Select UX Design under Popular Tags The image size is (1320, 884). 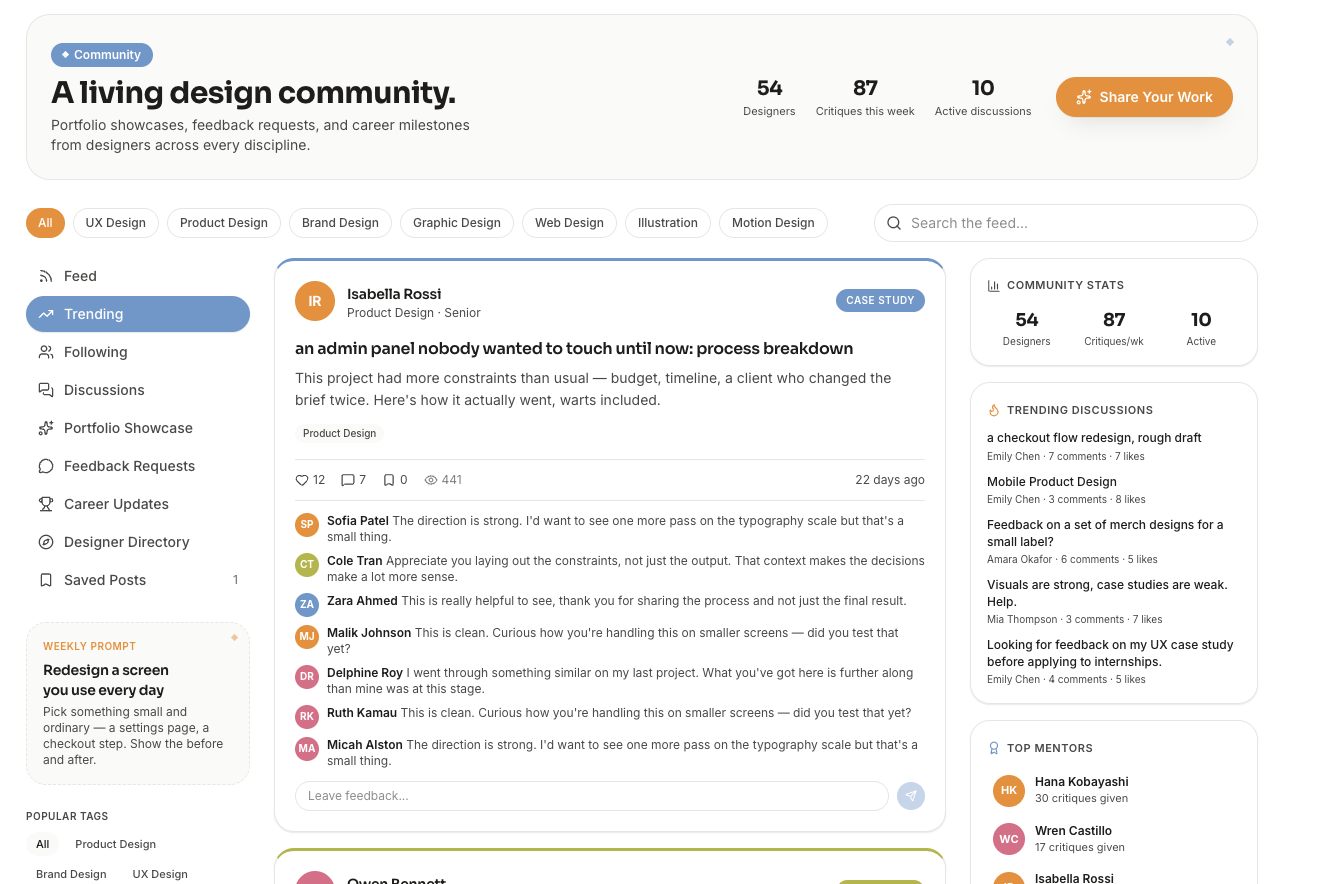(x=160, y=874)
